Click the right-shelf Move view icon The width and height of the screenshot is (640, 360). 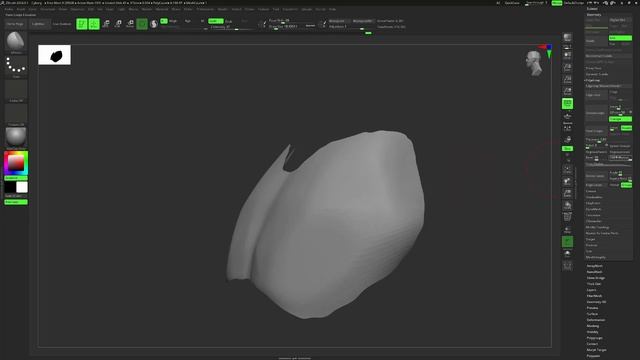[567, 181]
